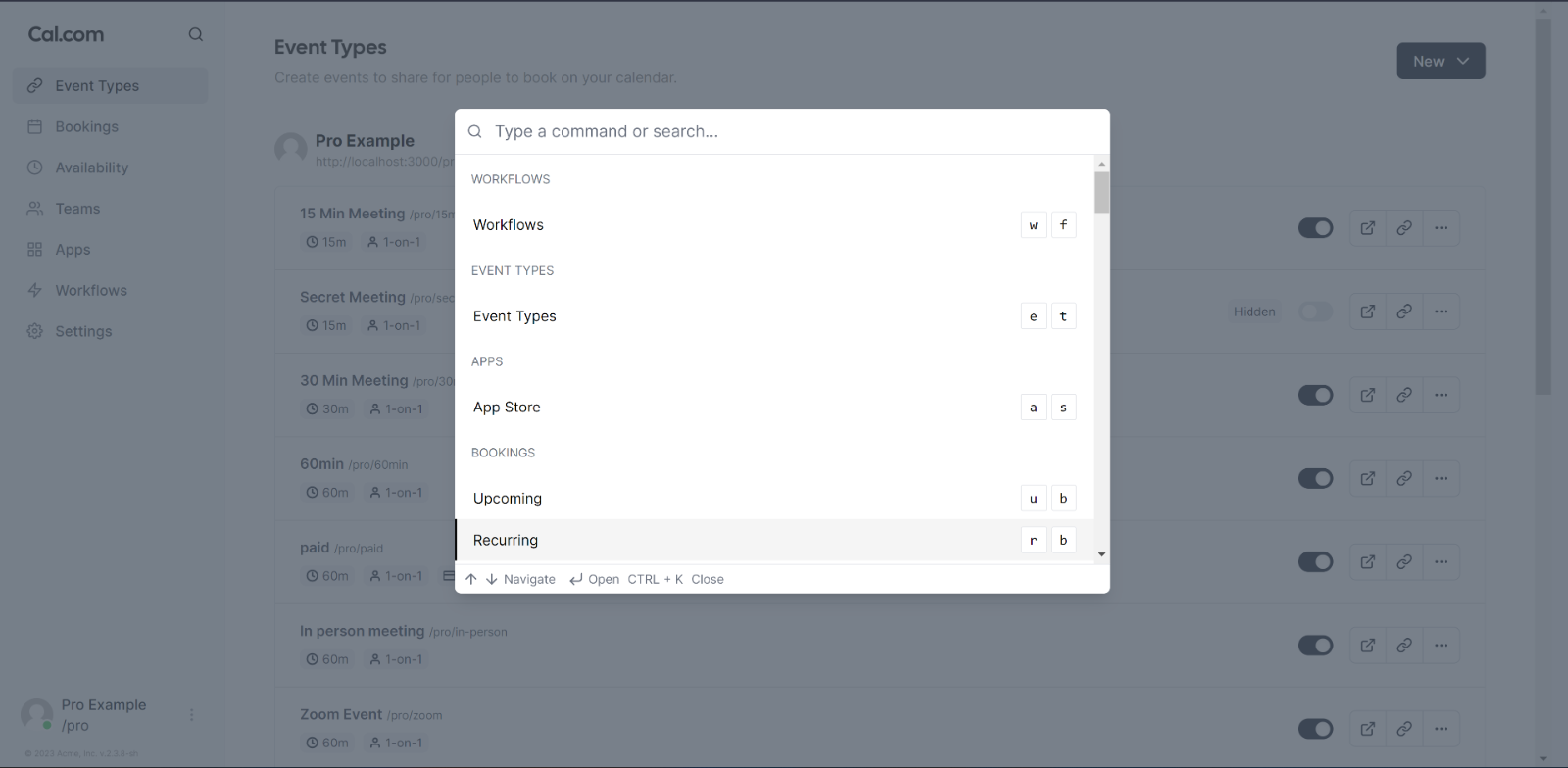The height and width of the screenshot is (768, 1568).
Task: Click the command palette scrollbar thumb
Action: (x=1102, y=192)
